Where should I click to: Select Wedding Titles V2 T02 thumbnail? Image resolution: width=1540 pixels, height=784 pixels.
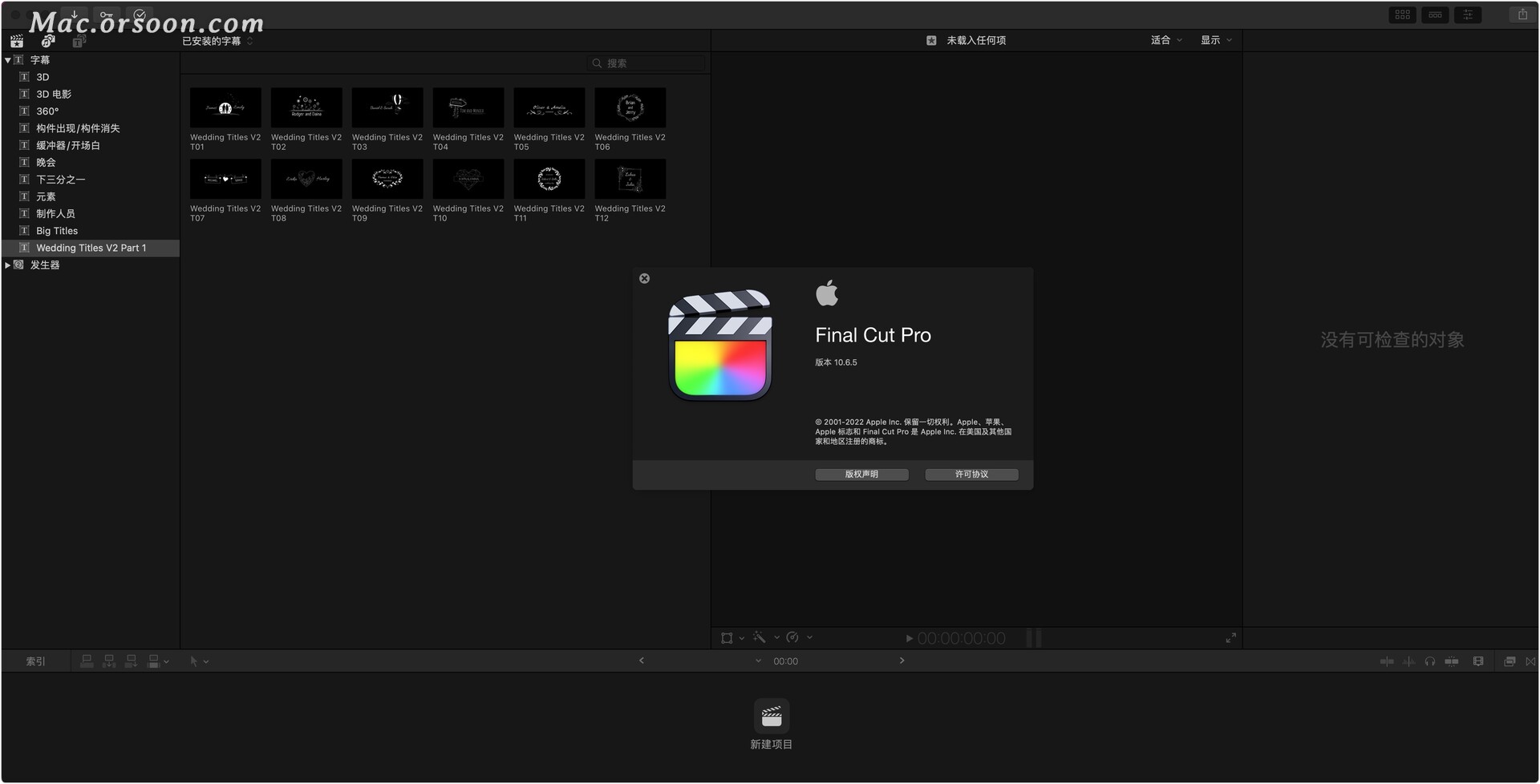[306, 107]
